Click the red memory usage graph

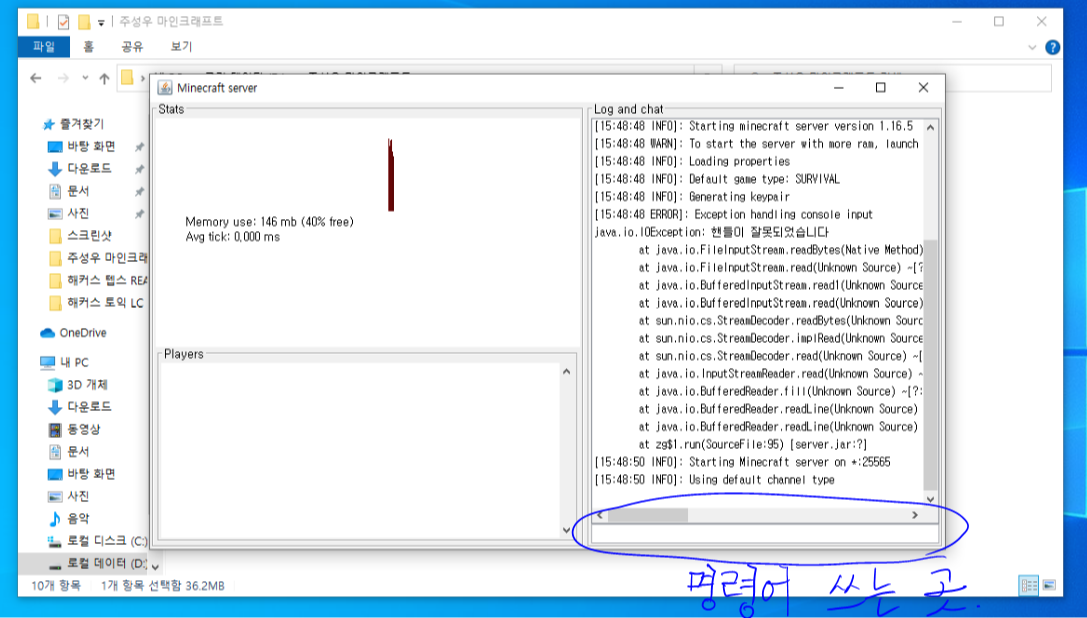coord(391,175)
